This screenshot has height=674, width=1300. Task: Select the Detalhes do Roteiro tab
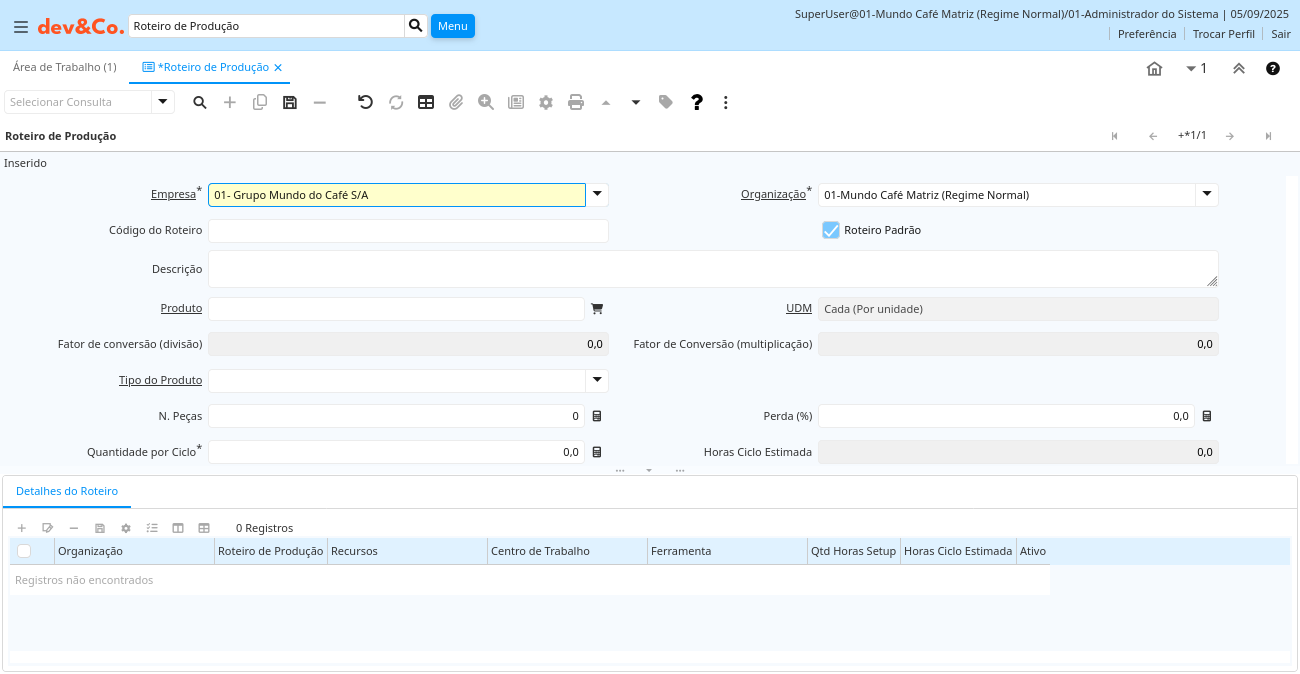(67, 491)
